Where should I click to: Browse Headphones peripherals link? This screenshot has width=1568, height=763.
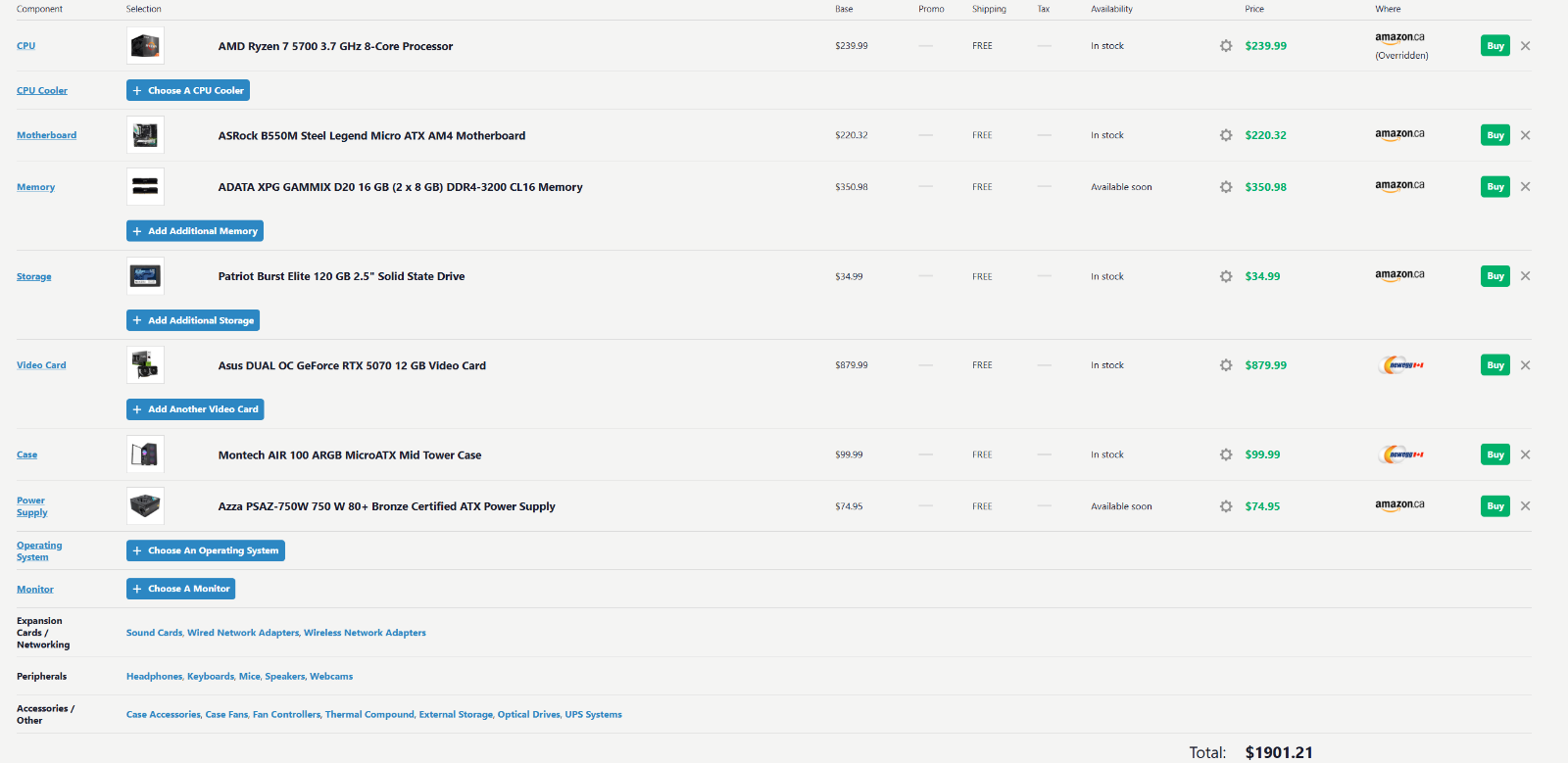pos(154,676)
